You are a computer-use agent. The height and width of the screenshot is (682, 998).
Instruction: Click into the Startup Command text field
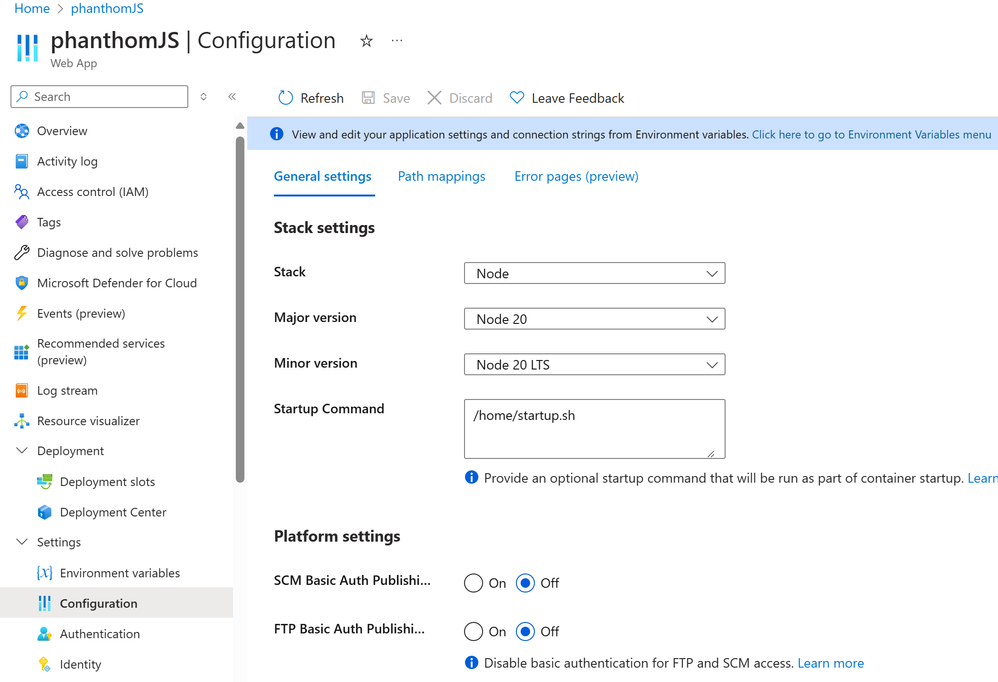click(x=594, y=429)
